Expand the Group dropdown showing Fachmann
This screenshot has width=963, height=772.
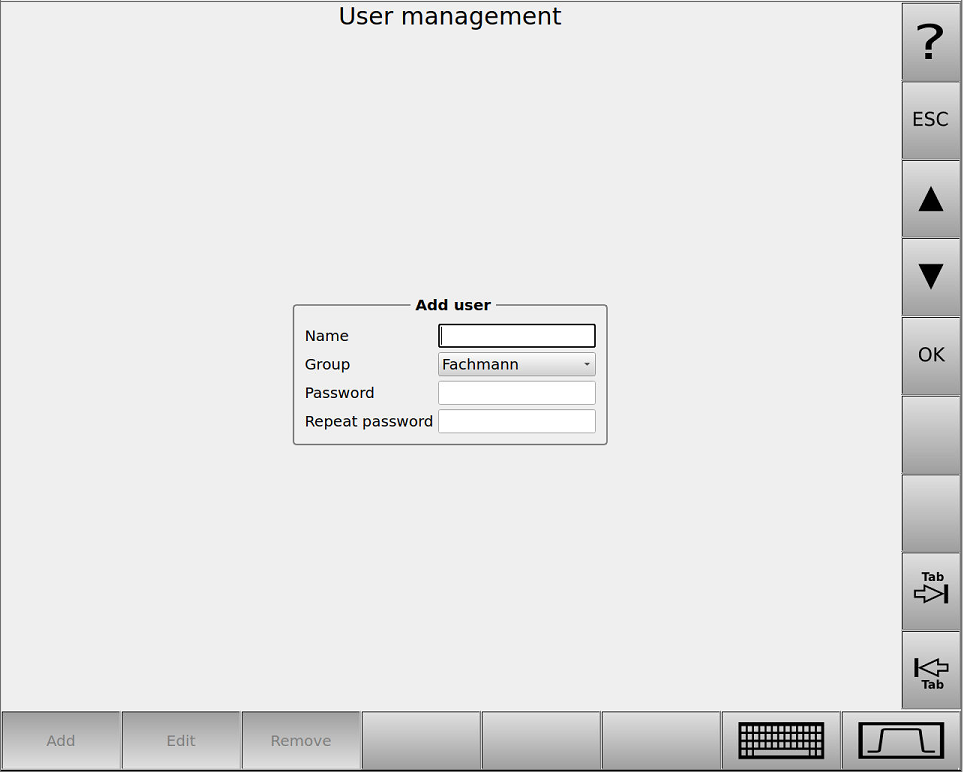[516, 364]
